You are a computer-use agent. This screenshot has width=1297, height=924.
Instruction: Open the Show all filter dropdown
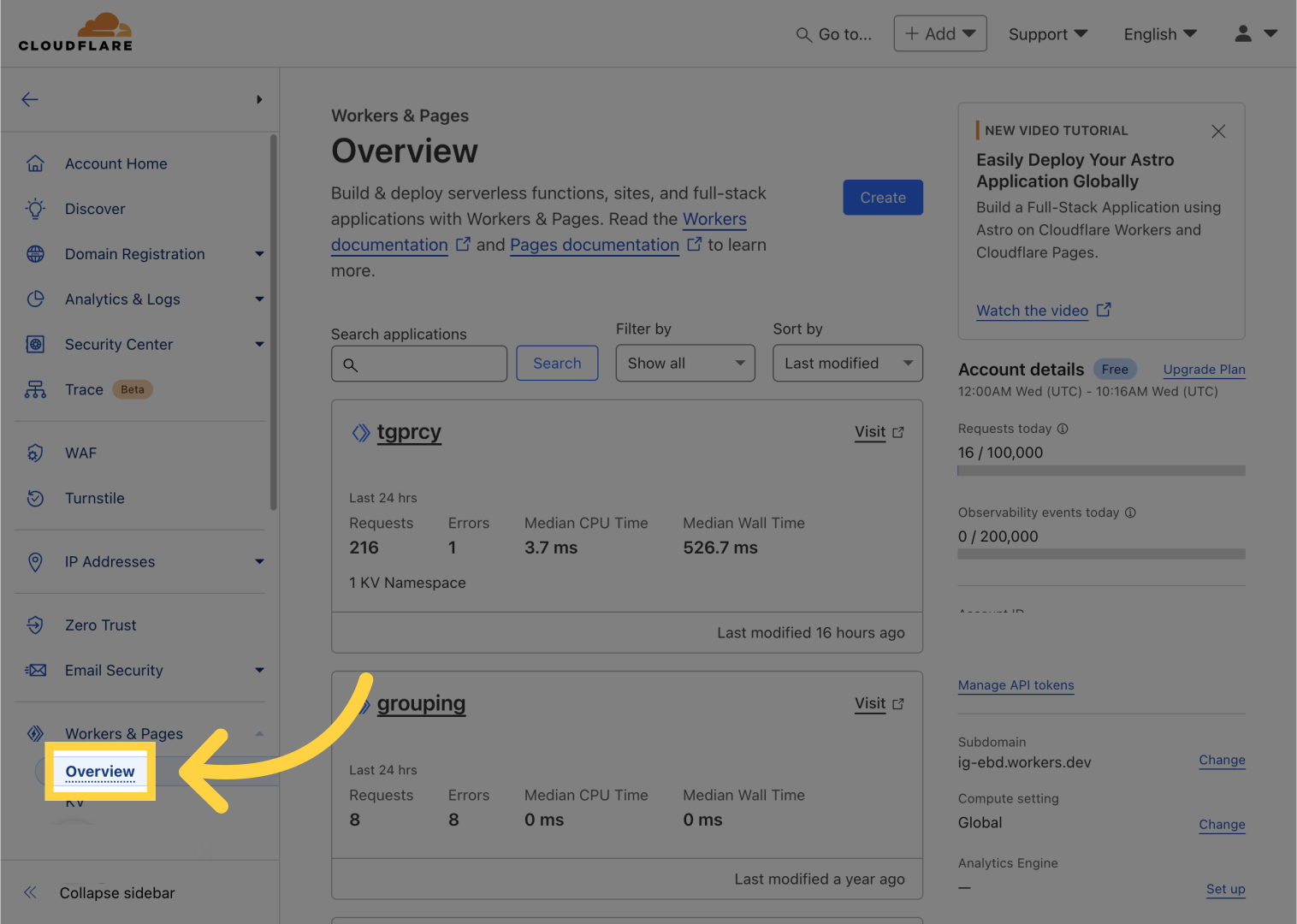[x=685, y=364]
